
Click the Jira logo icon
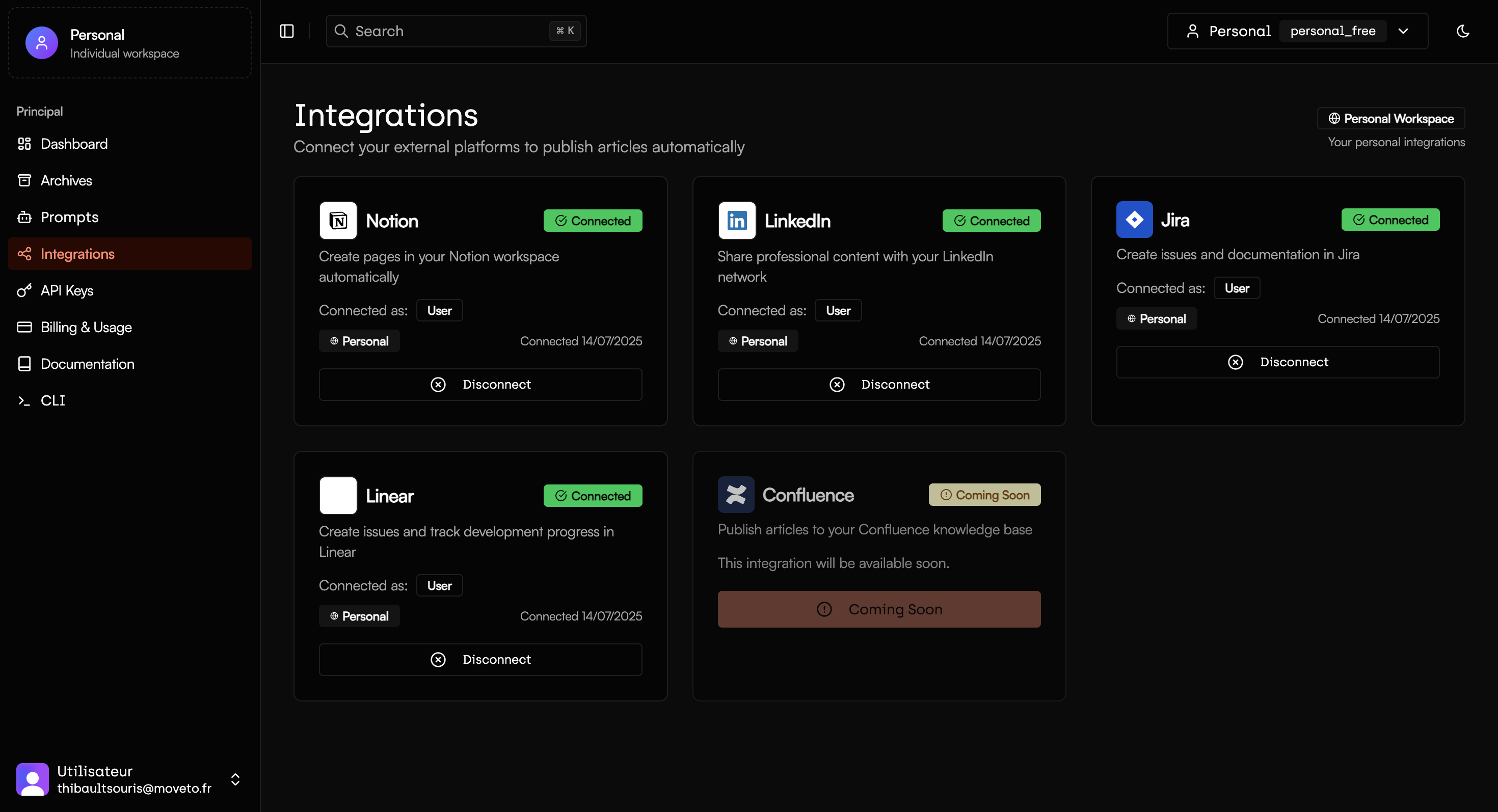(x=1135, y=219)
